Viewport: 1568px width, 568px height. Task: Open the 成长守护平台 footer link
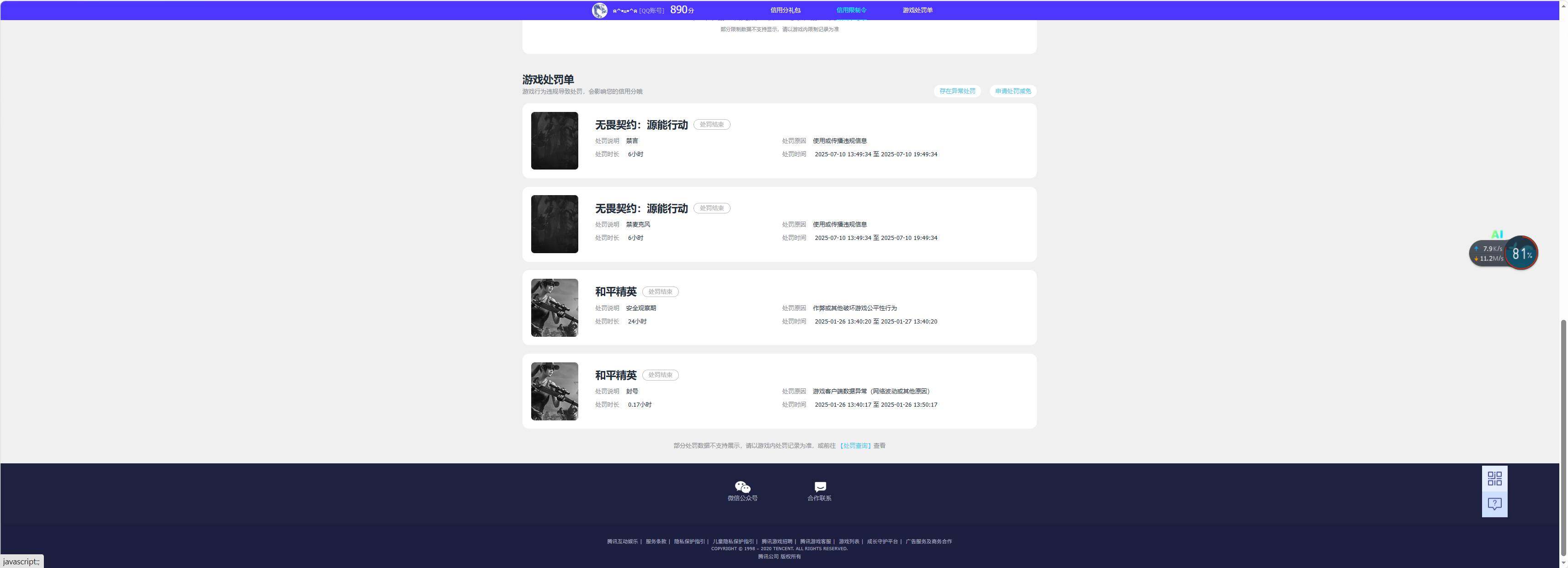pyautogui.click(x=882, y=541)
